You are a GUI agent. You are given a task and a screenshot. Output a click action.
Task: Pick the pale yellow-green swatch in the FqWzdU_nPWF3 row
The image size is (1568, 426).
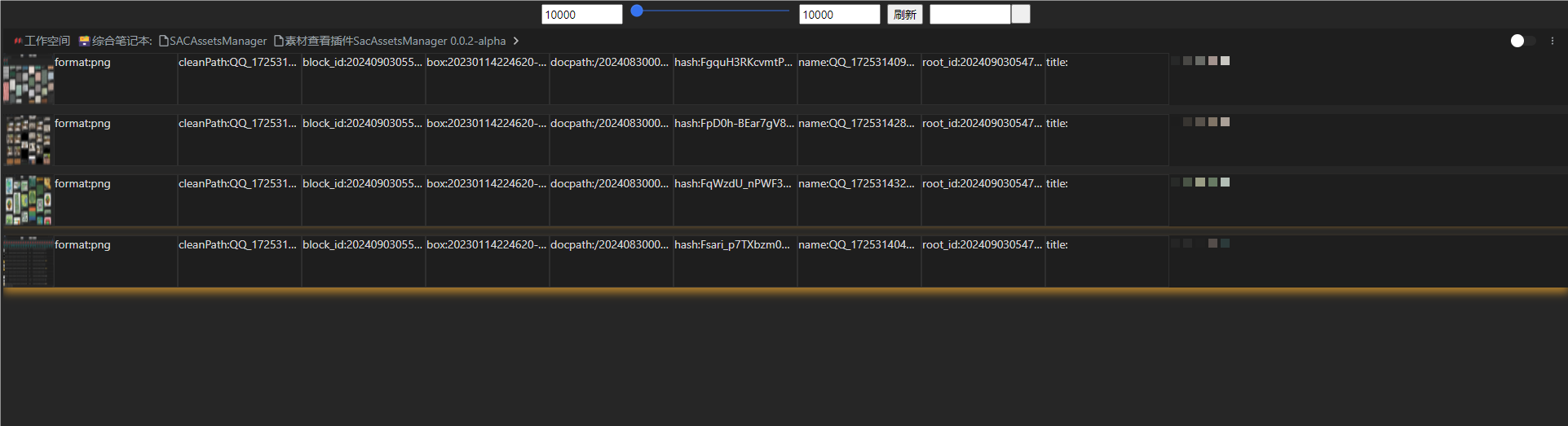tap(1200, 182)
